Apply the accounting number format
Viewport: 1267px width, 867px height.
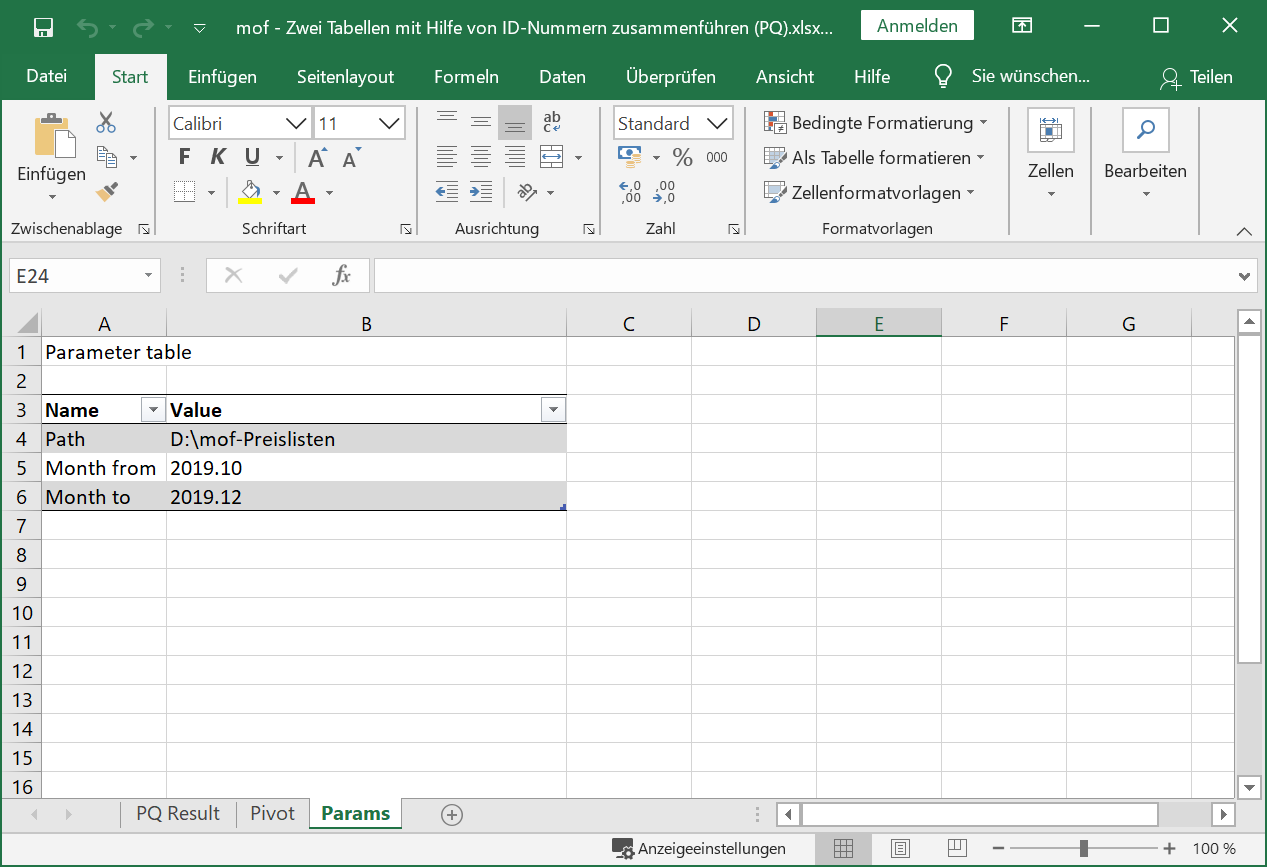tap(630, 157)
